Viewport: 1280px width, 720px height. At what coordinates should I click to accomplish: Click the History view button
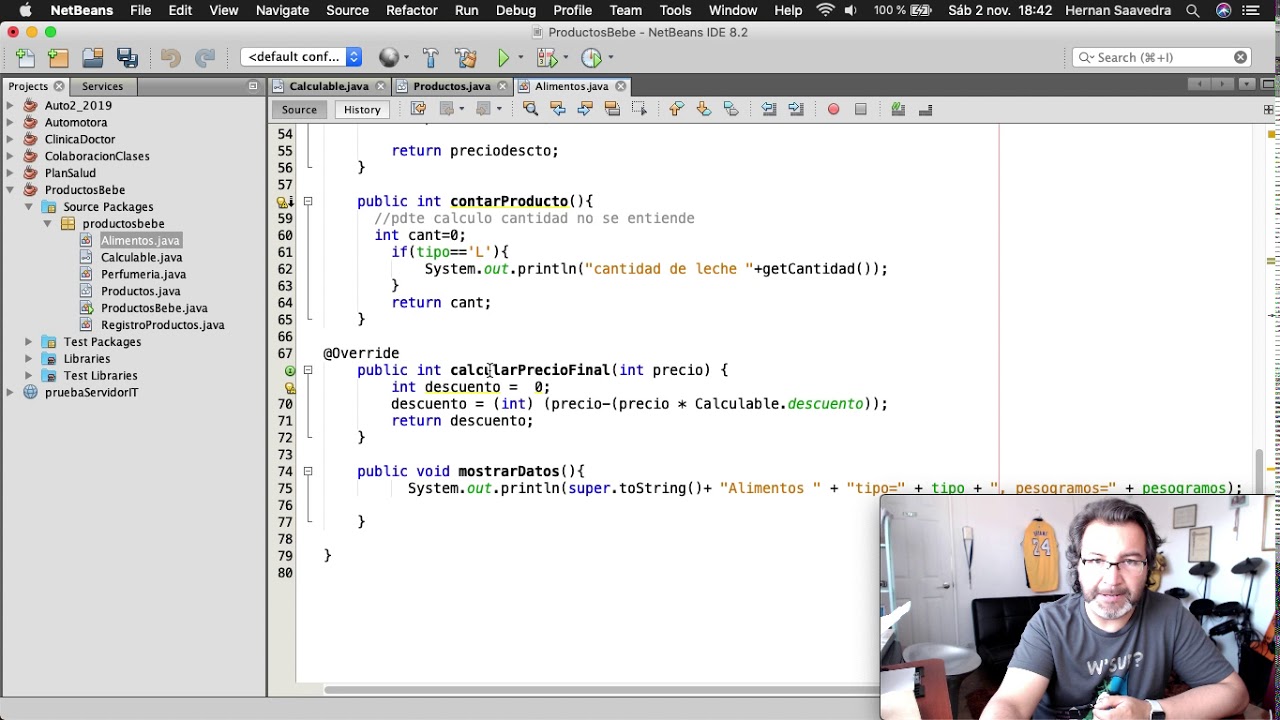362,109
